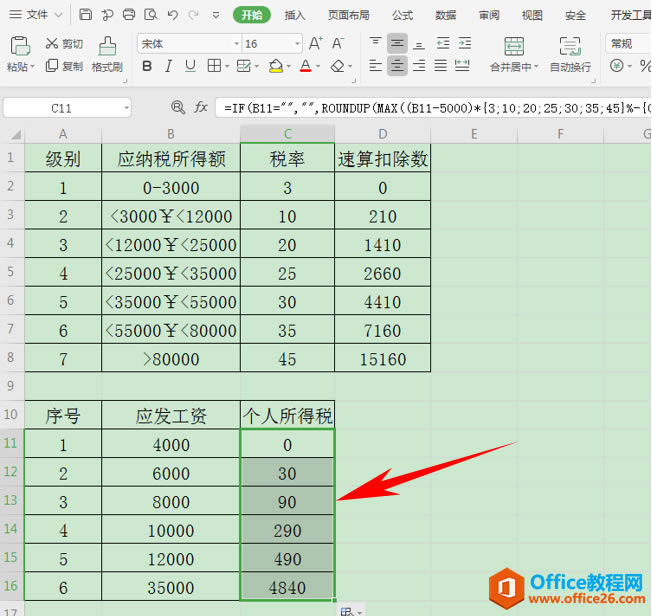The width and height of the screenshot is (652, 616).
Task: Justify text alignment icon
Action: [x=440, y=66]
